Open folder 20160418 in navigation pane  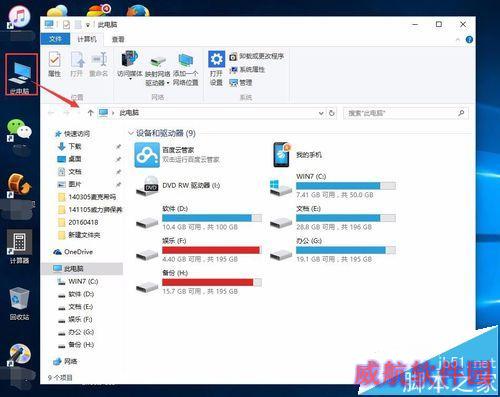[x=79, y=222]
